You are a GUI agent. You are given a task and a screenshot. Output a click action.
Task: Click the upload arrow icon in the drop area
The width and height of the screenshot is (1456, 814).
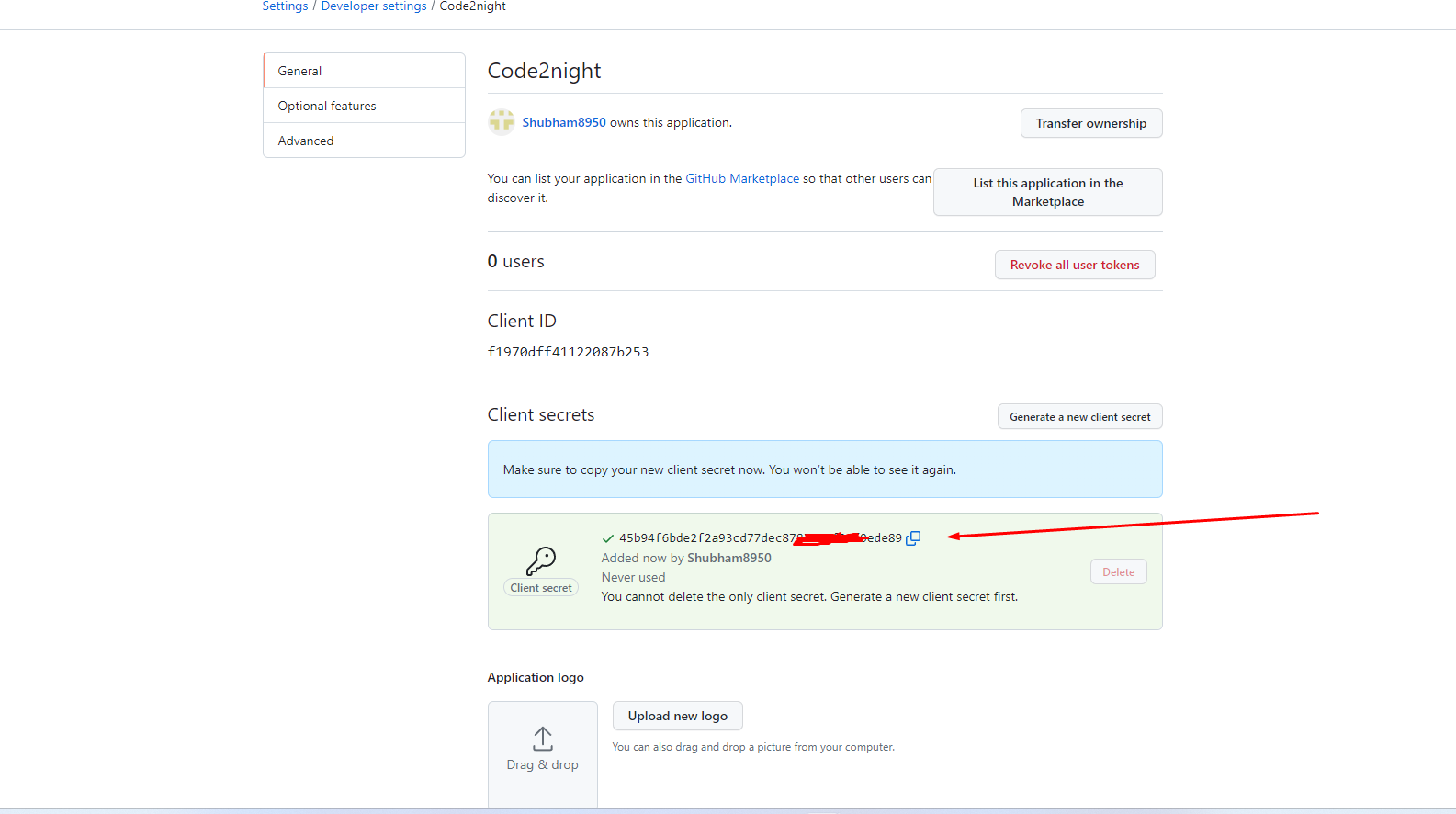pos(543,739)
